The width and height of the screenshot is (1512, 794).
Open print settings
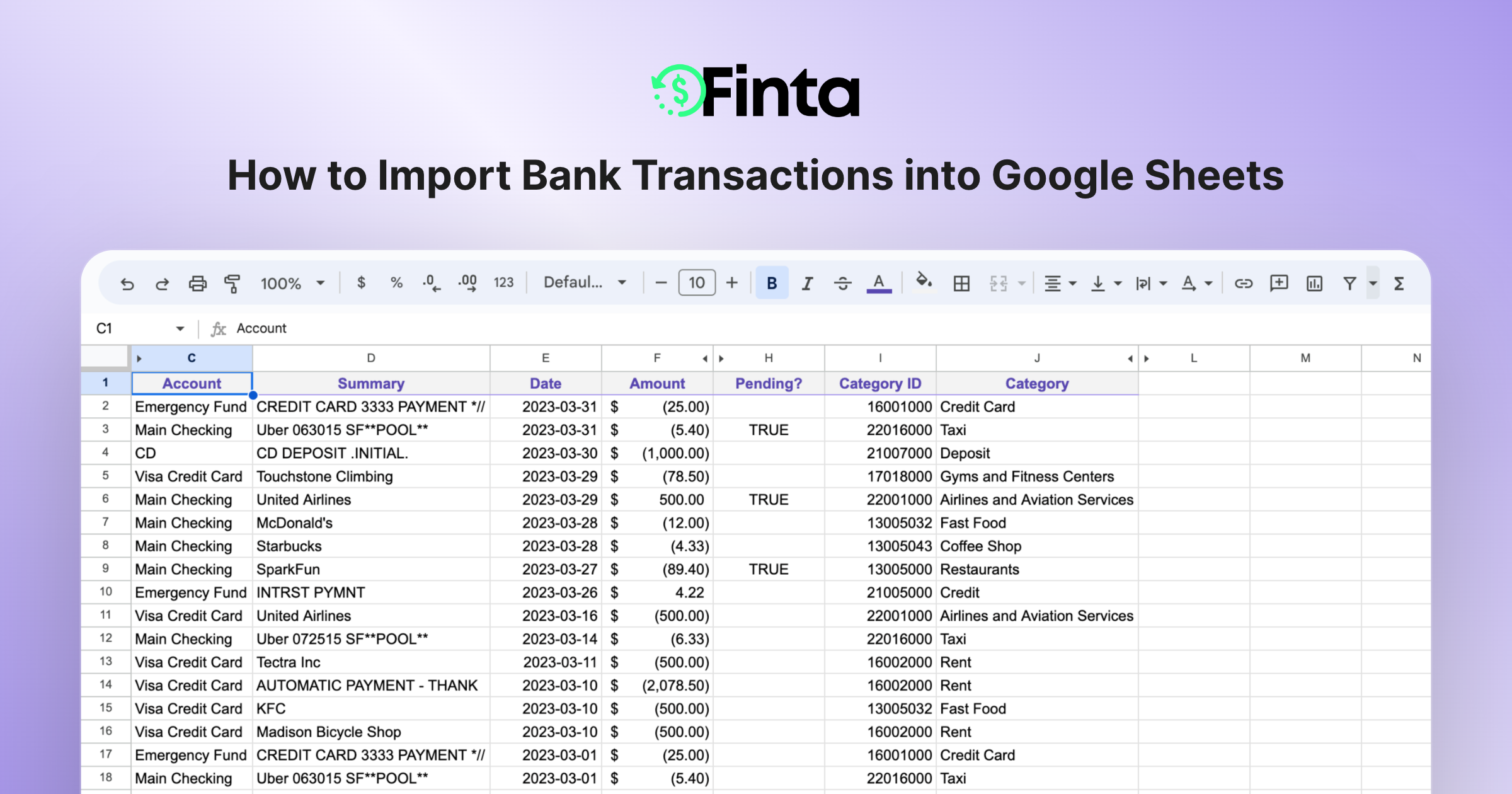click(197, 283)
